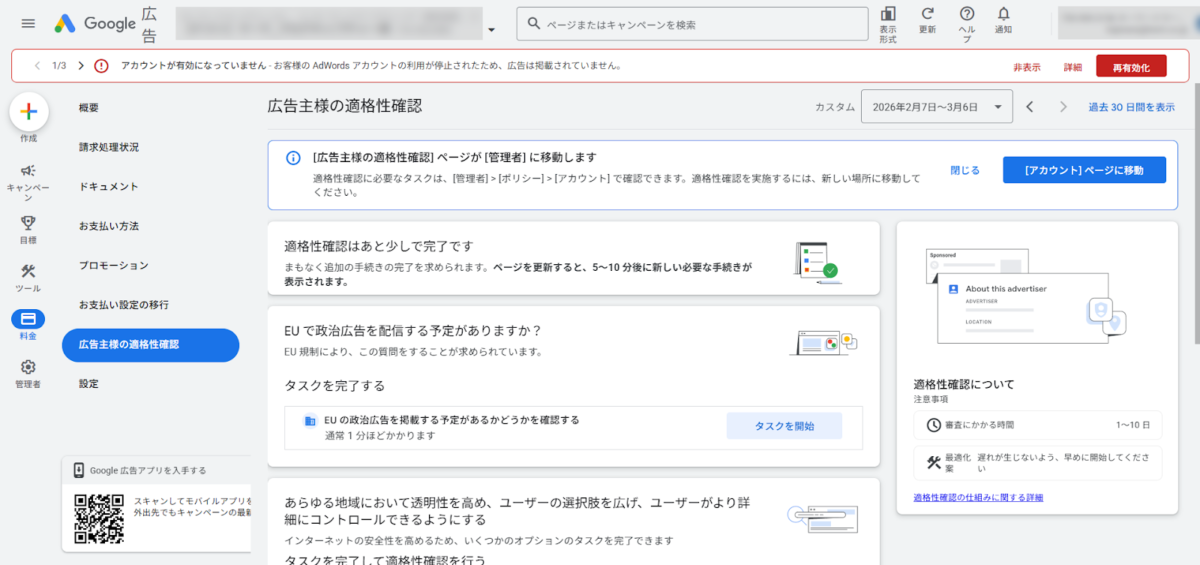Click the 作成 plus button
This screenshot has width=1200, height=565.
(x=29, y=113)
